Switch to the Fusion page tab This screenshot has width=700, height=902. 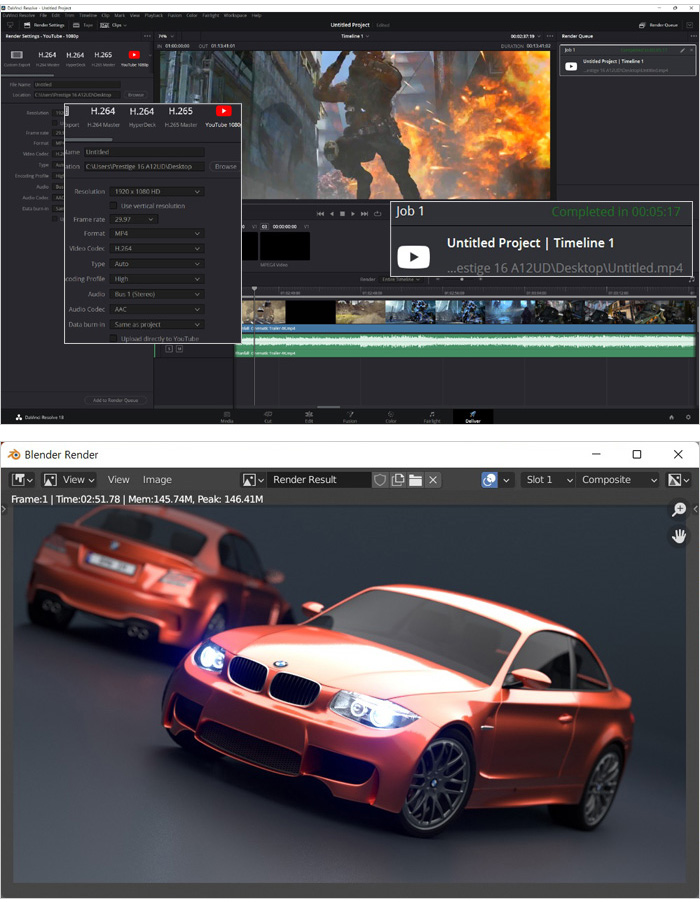(350, 416)
